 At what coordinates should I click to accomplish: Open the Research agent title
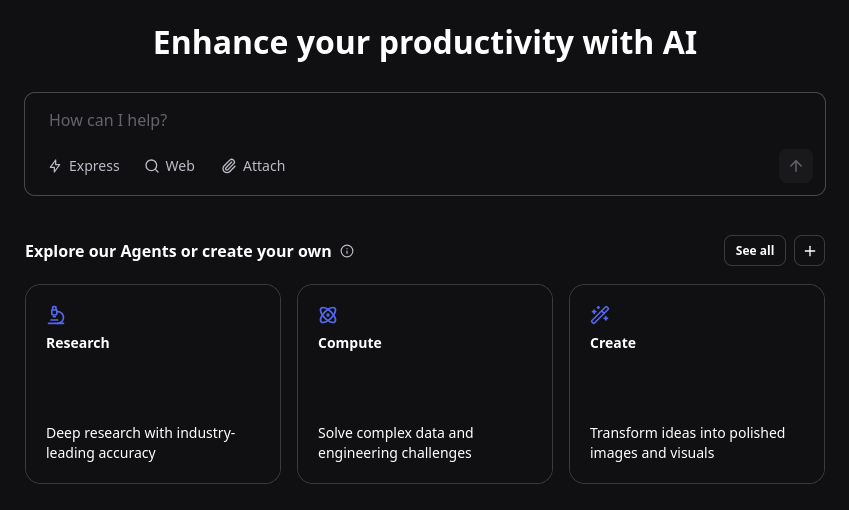point(78,343)
